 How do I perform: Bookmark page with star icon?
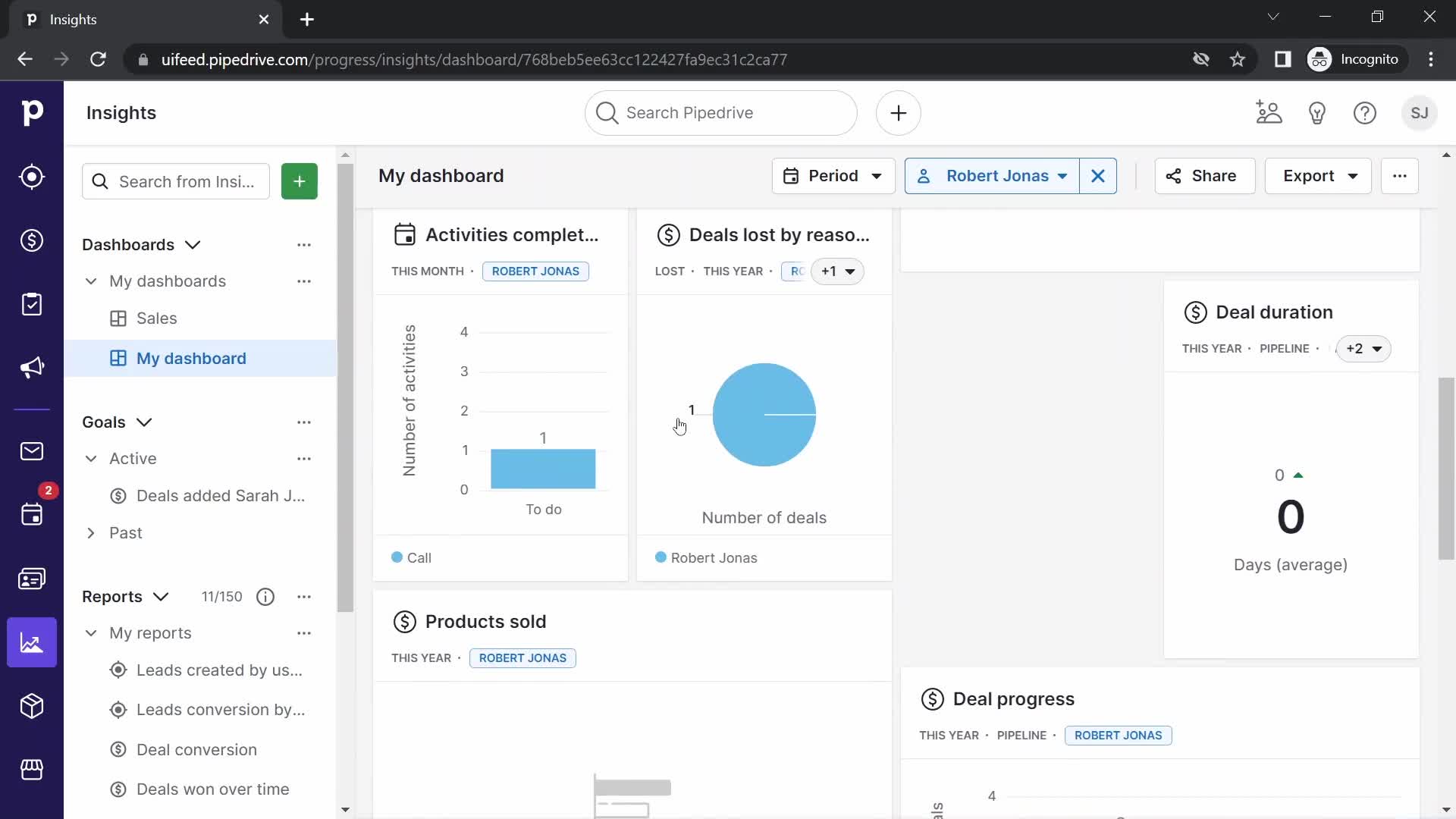coord(1238,59)
